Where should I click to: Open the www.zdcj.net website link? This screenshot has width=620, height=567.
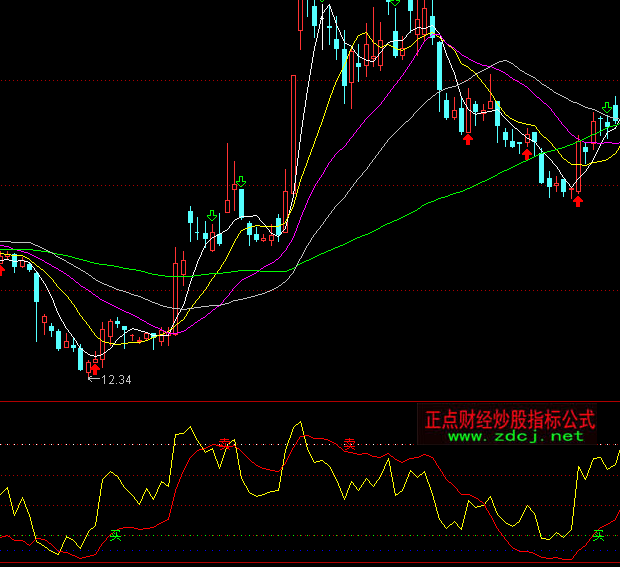coord(515,436)
